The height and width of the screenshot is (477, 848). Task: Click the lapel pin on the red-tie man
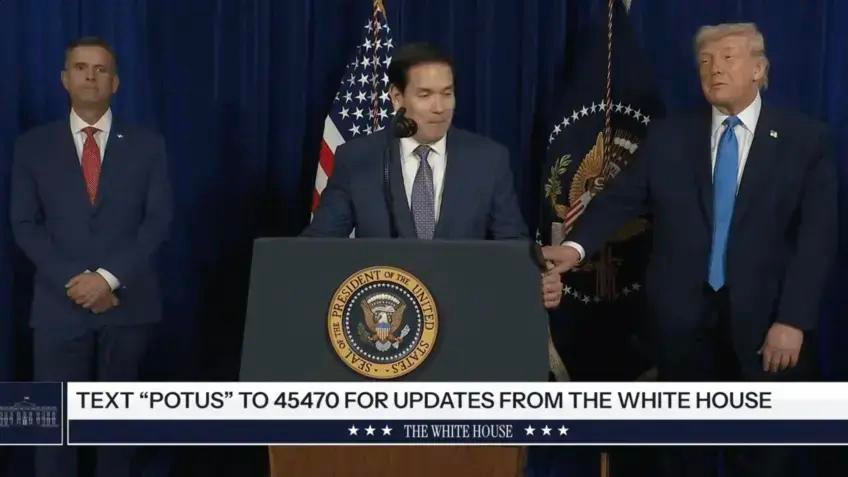pyautogui.click(x=118, y=135)
